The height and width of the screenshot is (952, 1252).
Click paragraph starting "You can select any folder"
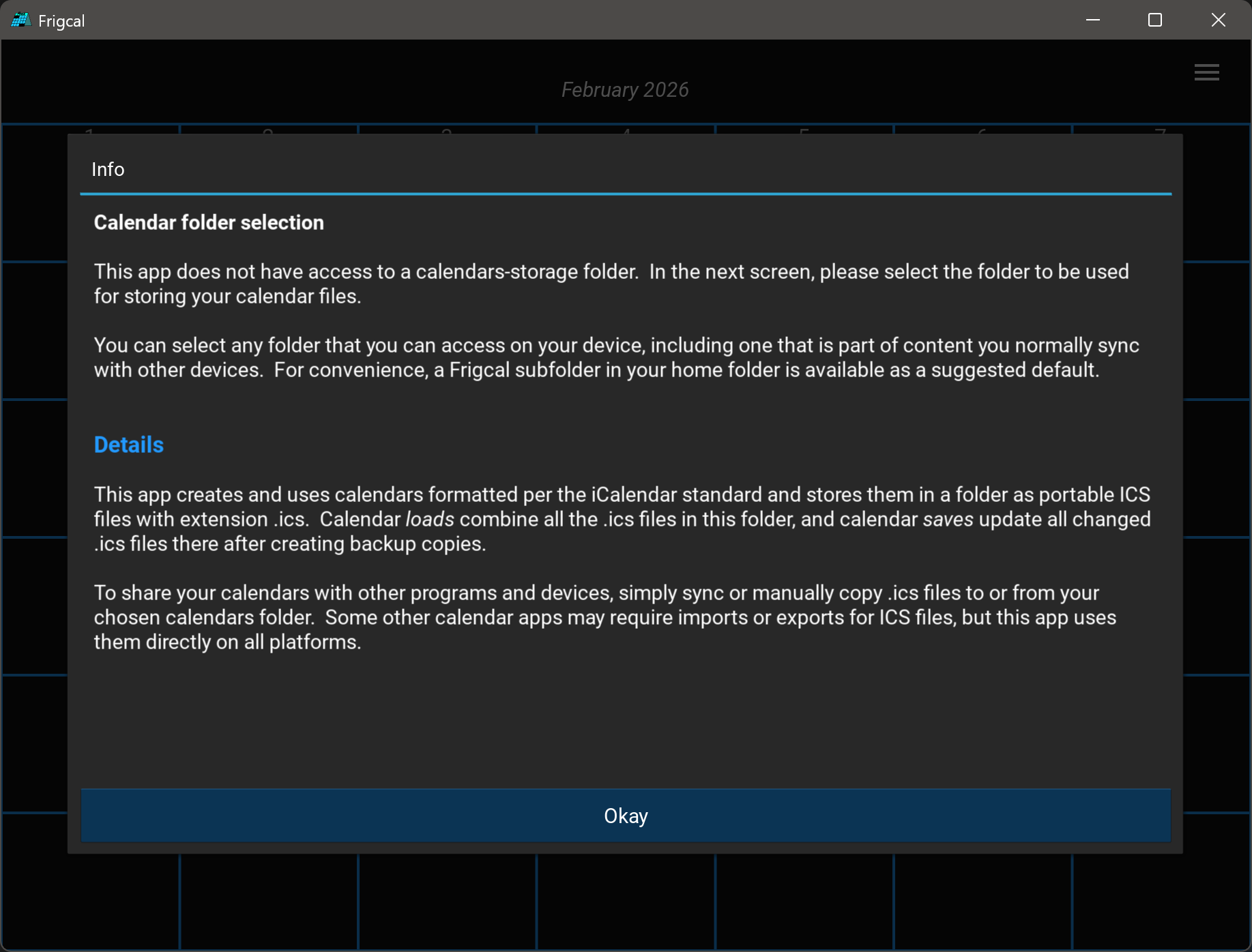click(x=616, y=357)
